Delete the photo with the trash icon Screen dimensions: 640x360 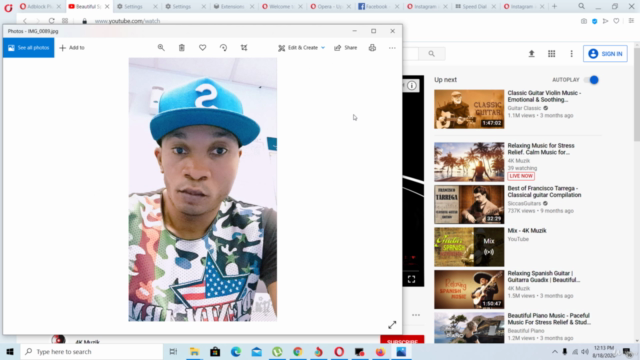click(182, 48)
